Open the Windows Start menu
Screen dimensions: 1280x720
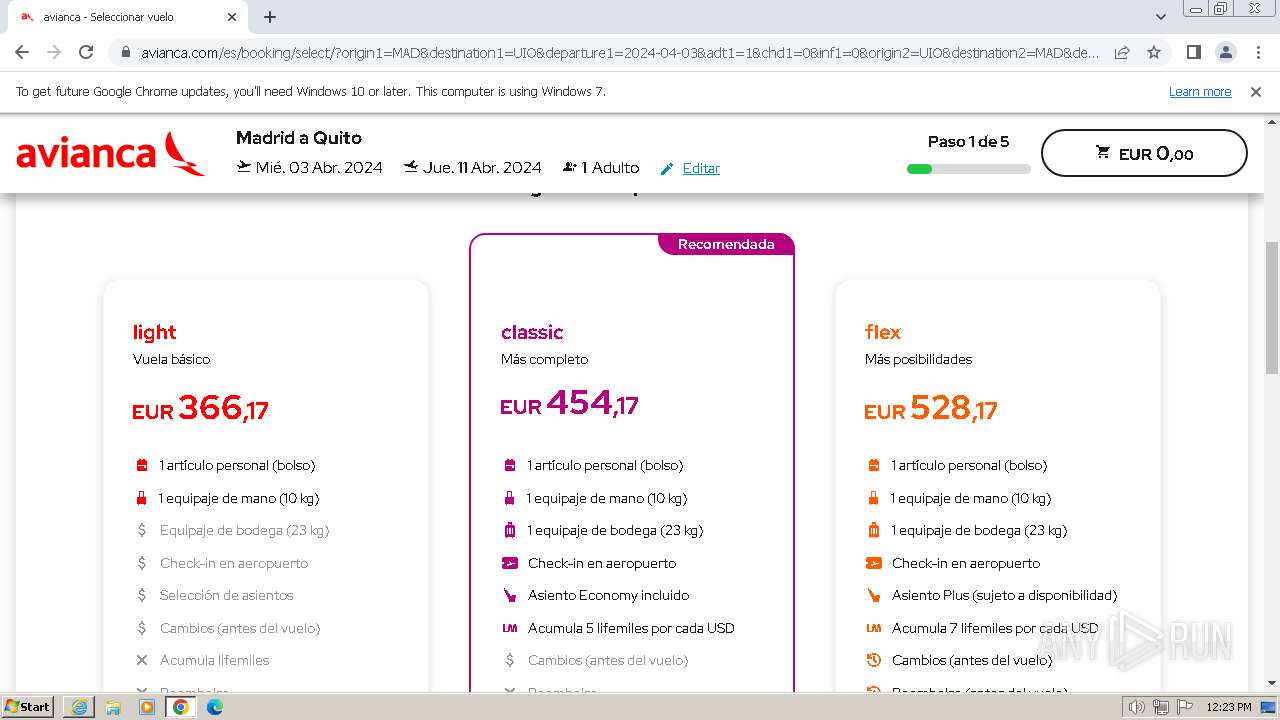coord(28,707)
